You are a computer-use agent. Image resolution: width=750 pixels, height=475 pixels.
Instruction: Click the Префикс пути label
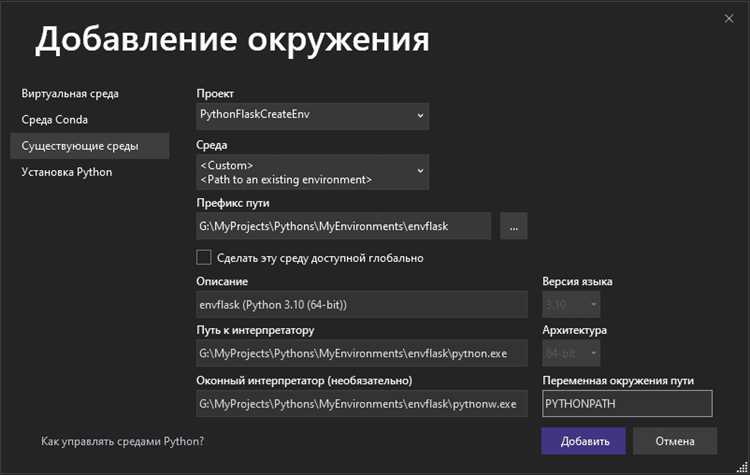233,203
